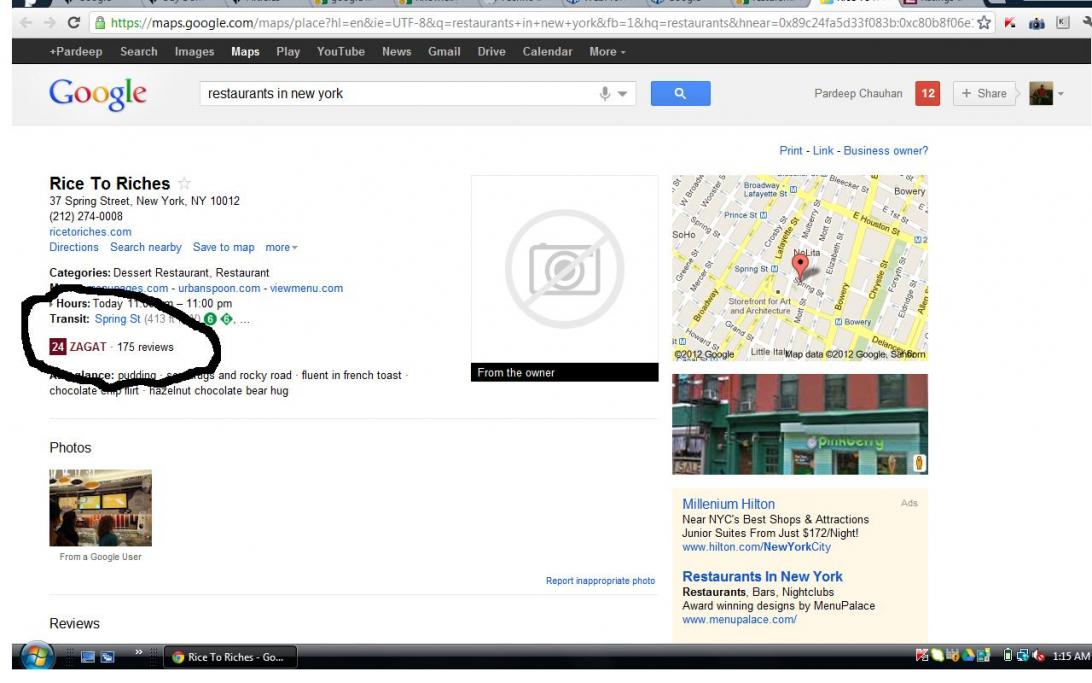Click the red map pin marker
1092x683 pixels.
[x=800, y=266]
